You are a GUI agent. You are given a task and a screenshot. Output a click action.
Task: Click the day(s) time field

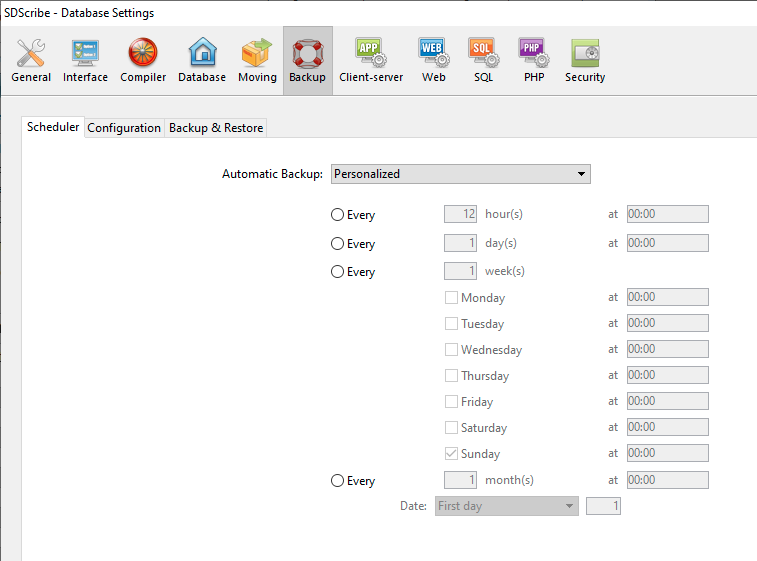[x=668, y=243]
